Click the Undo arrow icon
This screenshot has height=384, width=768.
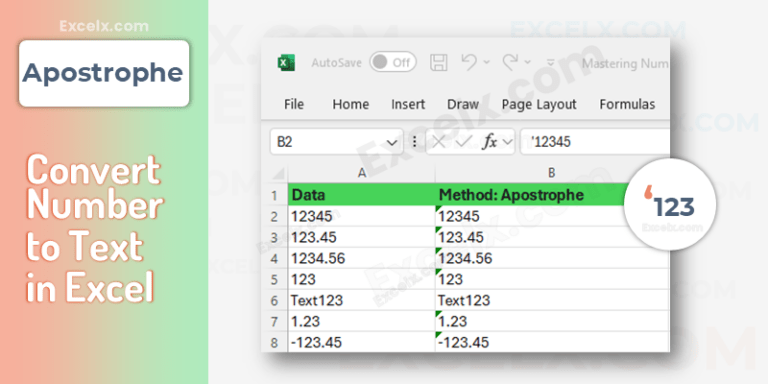[x=469, y=62]
